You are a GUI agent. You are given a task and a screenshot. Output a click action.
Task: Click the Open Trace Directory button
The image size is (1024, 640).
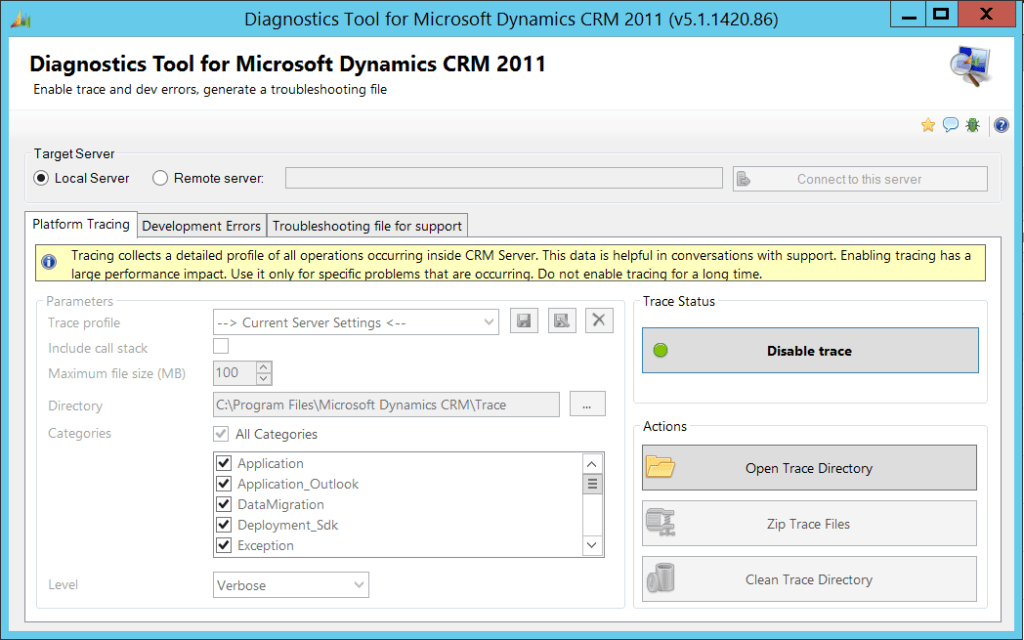click(809, 468)
